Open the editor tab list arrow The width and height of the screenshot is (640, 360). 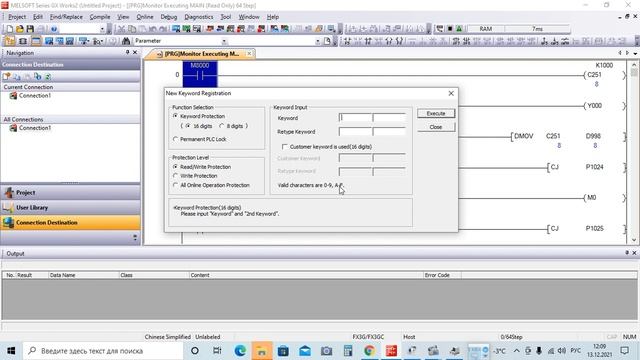[635, 53]
